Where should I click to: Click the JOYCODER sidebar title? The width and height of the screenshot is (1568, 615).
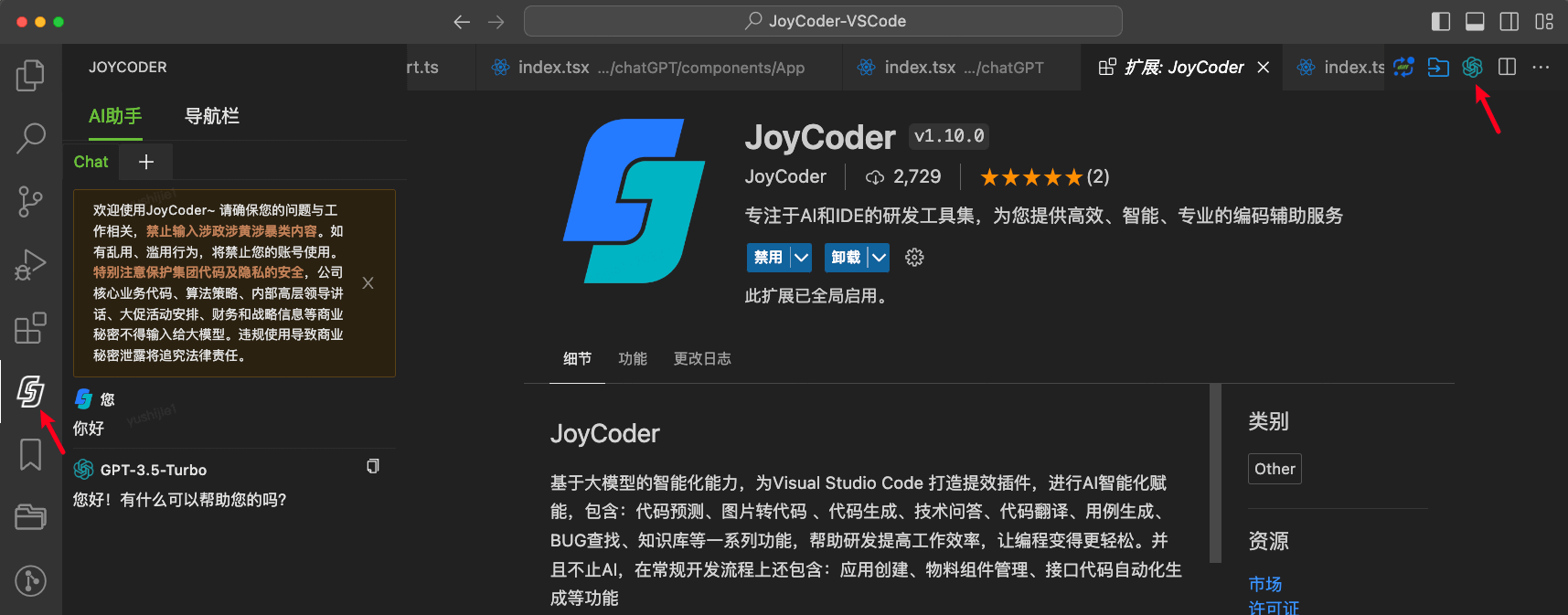pyautogui.click(x=128, y=68)
